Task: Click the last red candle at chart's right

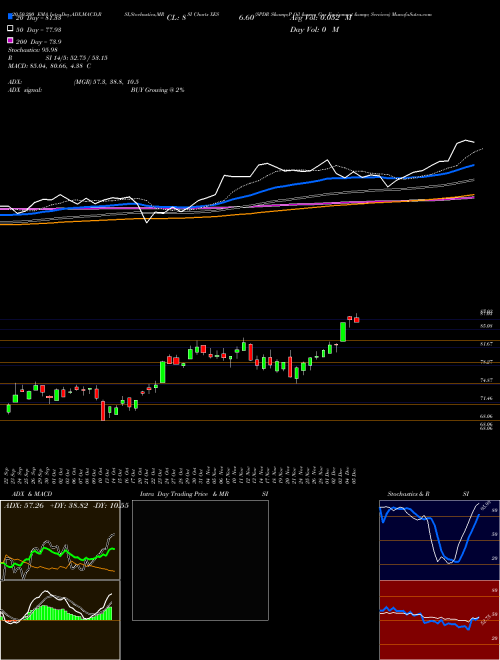Action: click(356, 319)
